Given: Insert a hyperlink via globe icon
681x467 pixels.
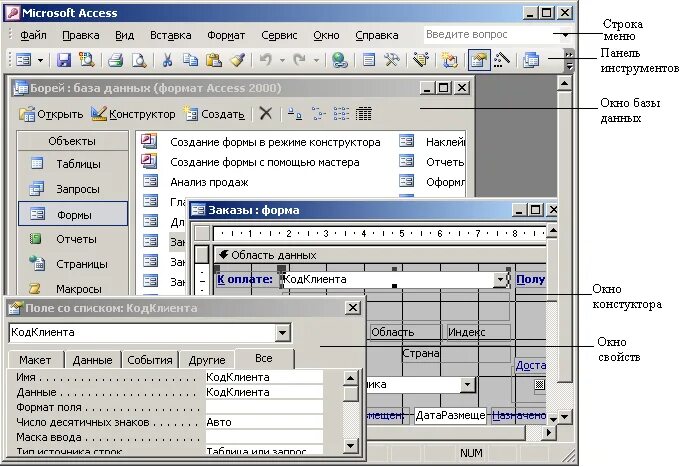Looking at the screenshot, I should tap(339, 60).
